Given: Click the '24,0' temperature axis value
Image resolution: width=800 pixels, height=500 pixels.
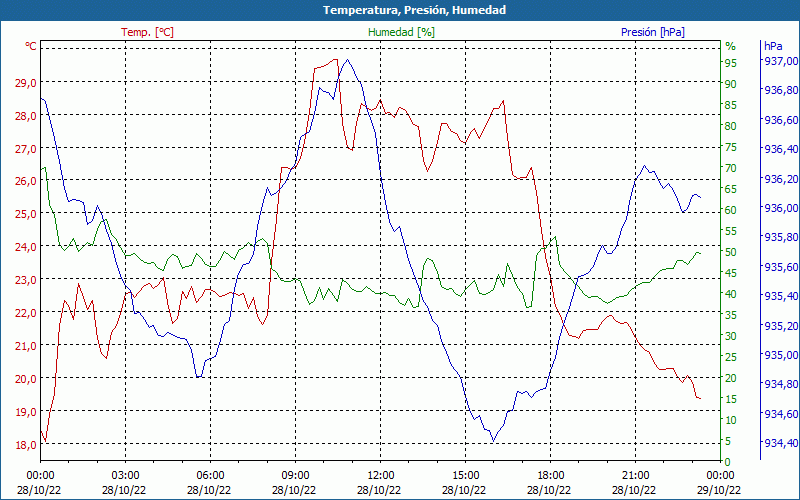Looking at the screenshot, I should [x=26, y=247].
